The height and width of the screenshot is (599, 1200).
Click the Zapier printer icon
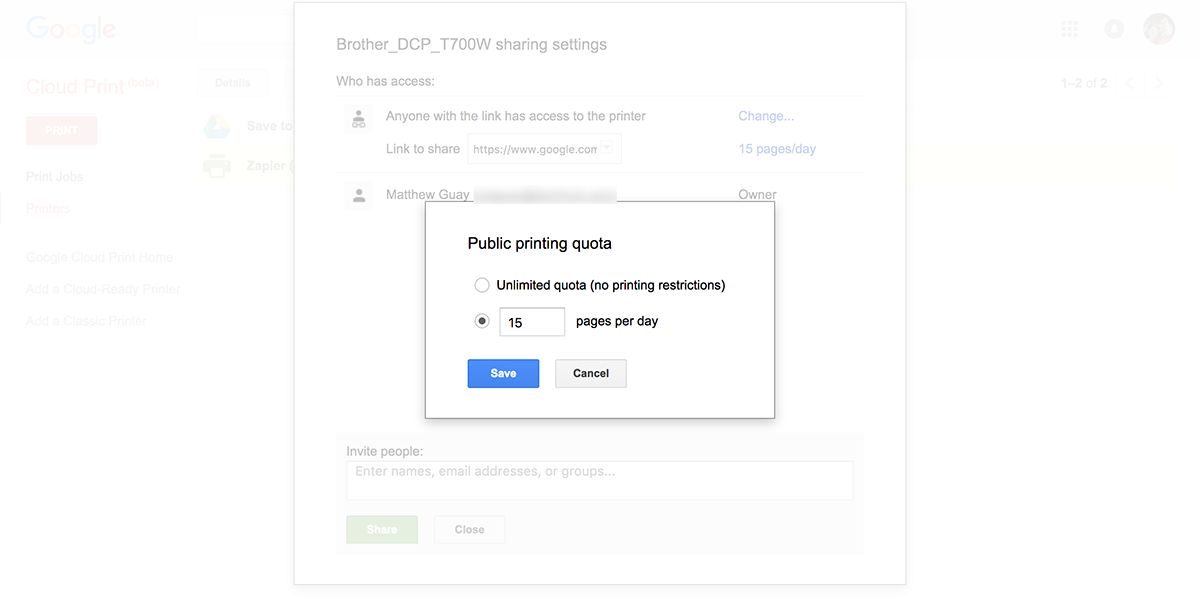tap(217, 166)
